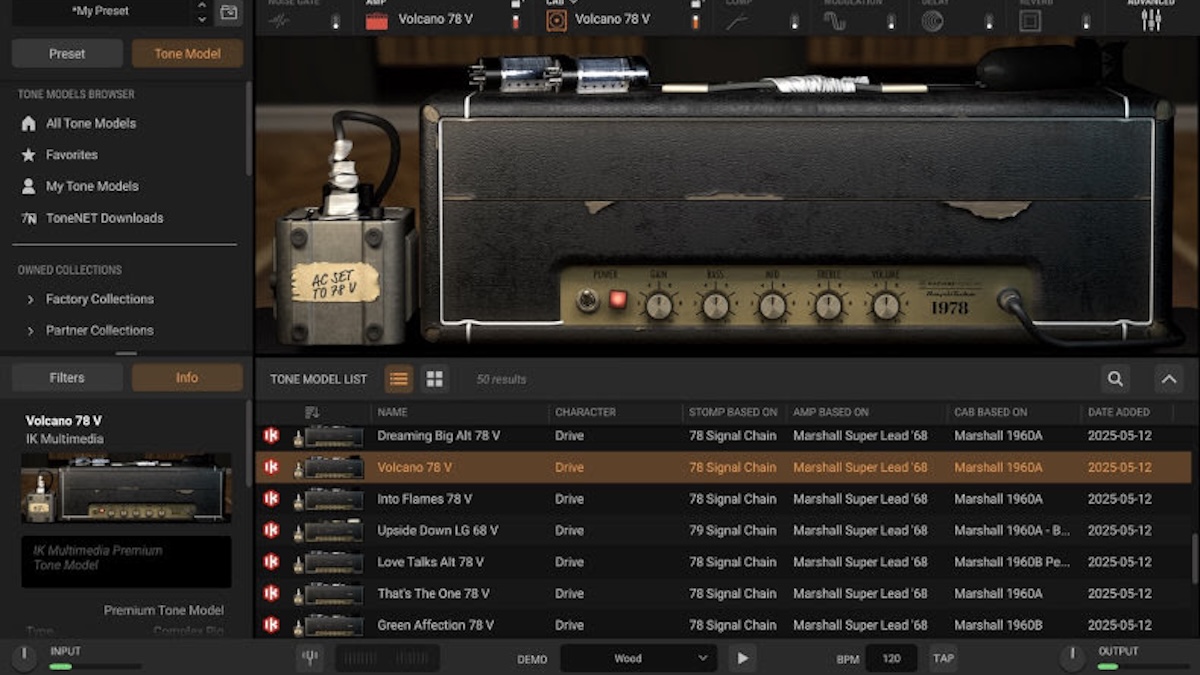Click the Modulation waveform icon
The height and width of the screenshot is (675, 1200).
834,21
